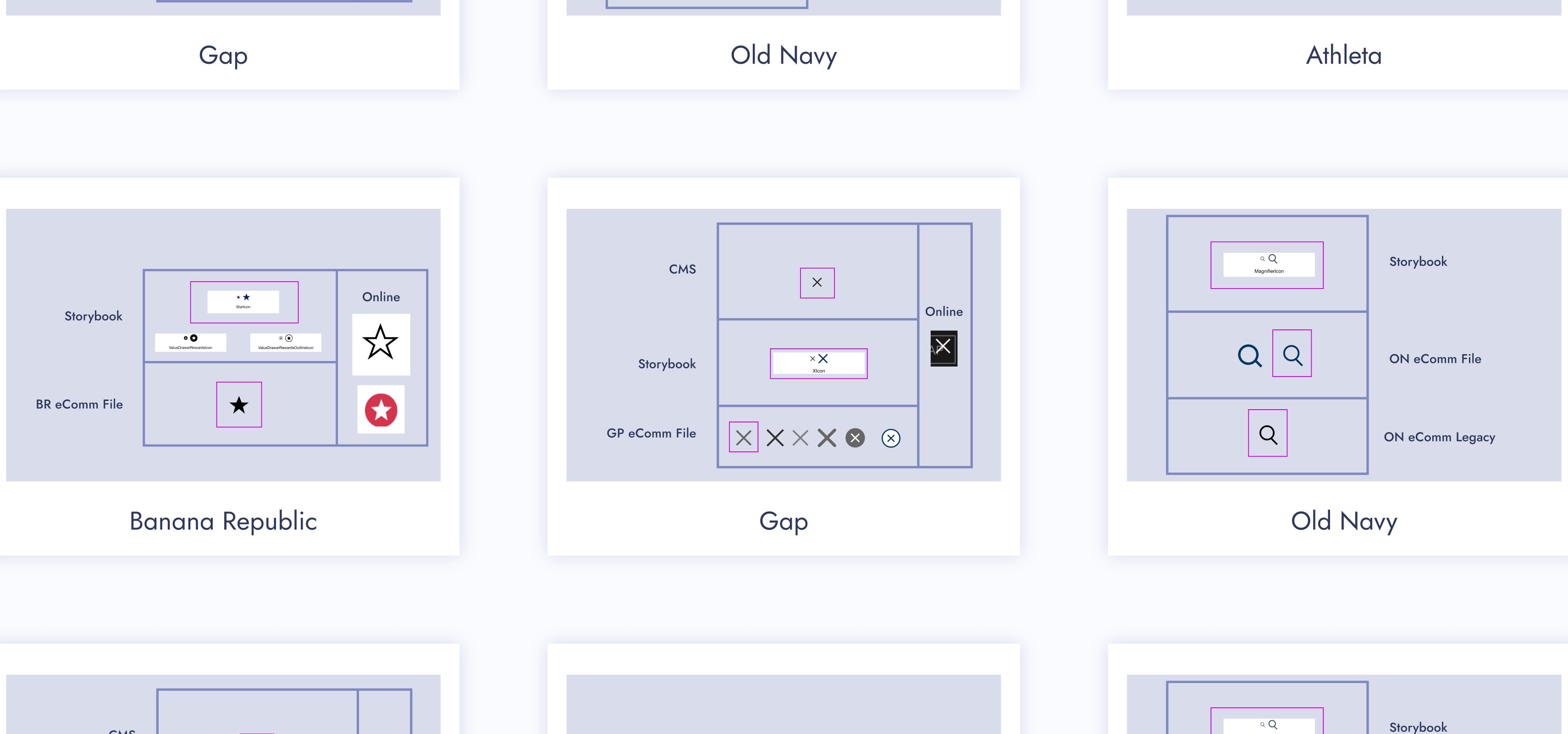Click the Banana Republic card title
Viewport: 1568px width, 734px height.
[x=223, y=522]
